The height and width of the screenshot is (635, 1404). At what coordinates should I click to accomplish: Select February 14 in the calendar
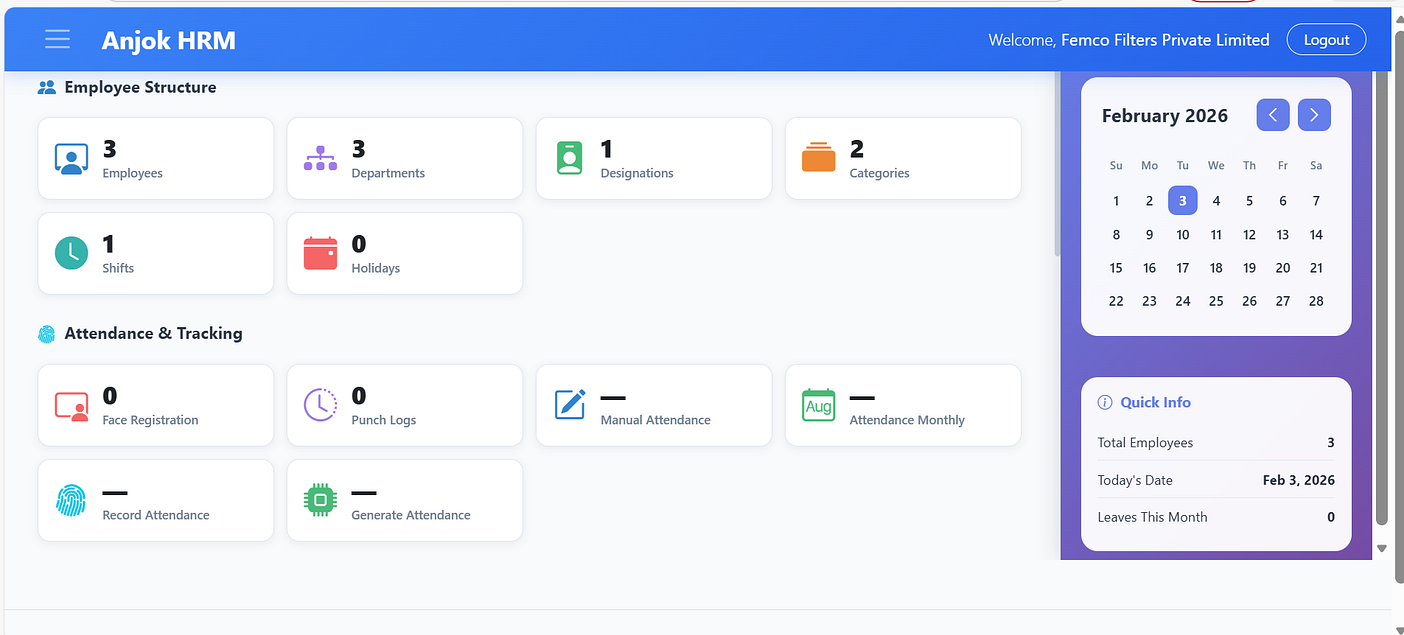[1316, 235]
